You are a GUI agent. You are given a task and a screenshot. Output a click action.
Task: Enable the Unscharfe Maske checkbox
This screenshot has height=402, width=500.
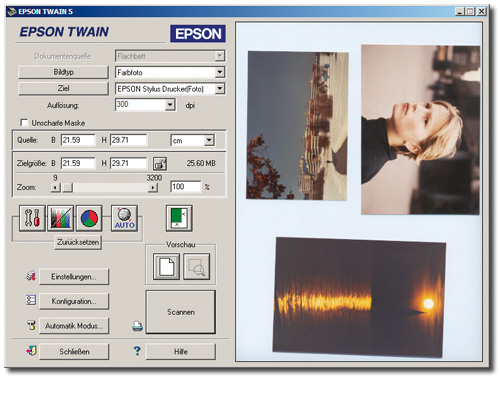tap(24, 123)
